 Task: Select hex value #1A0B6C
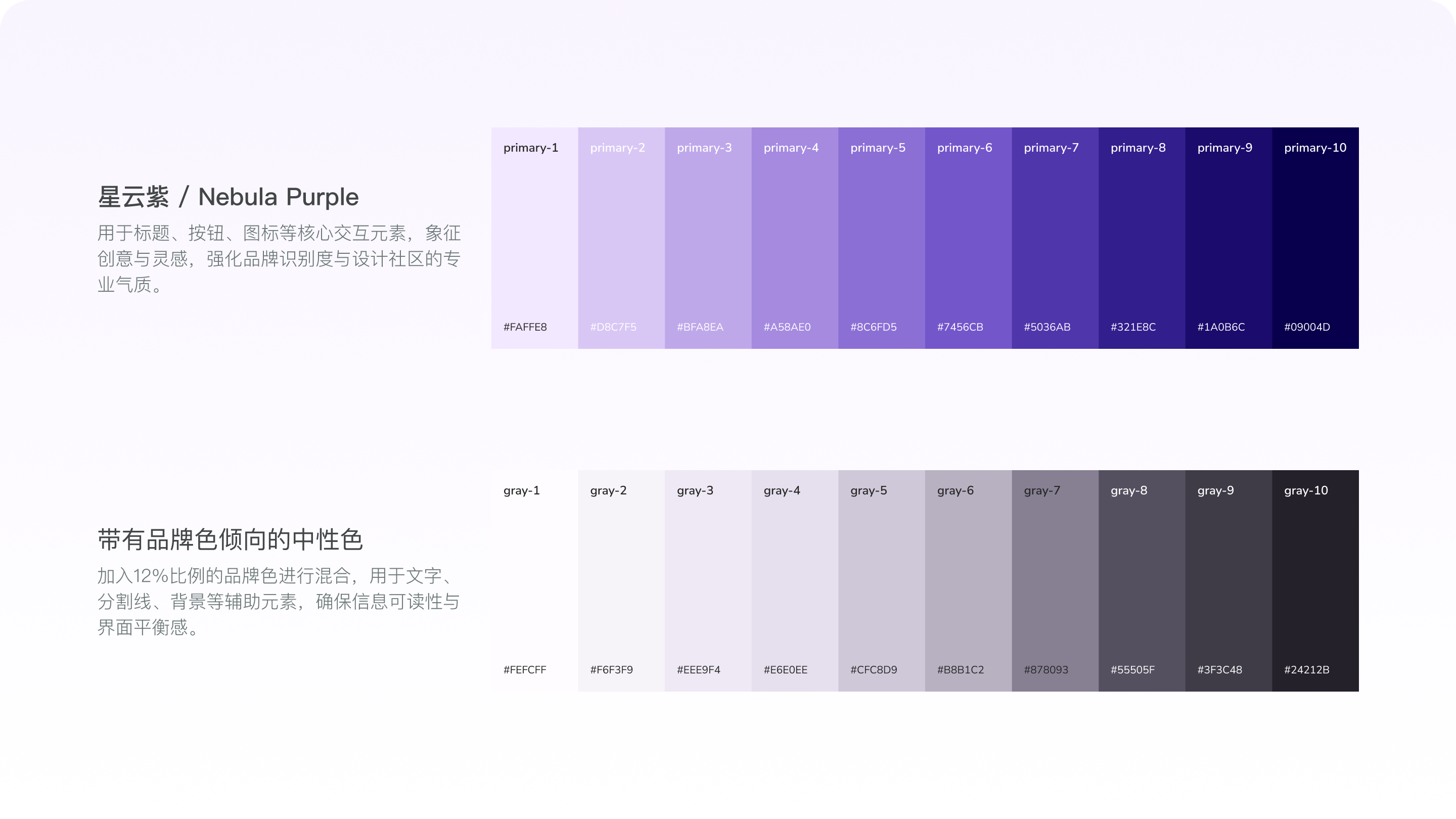point(1221,327)
